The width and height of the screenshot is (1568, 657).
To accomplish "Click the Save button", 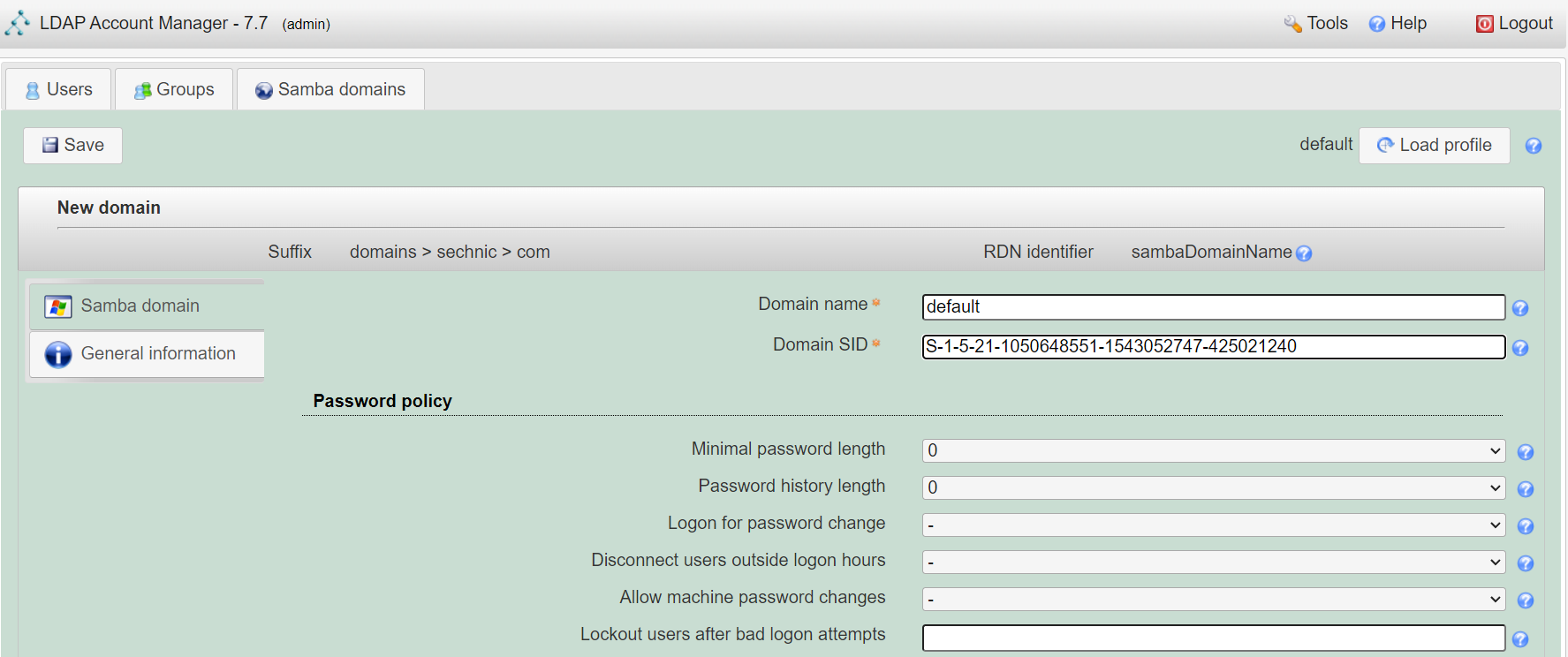I will point(72,145).
